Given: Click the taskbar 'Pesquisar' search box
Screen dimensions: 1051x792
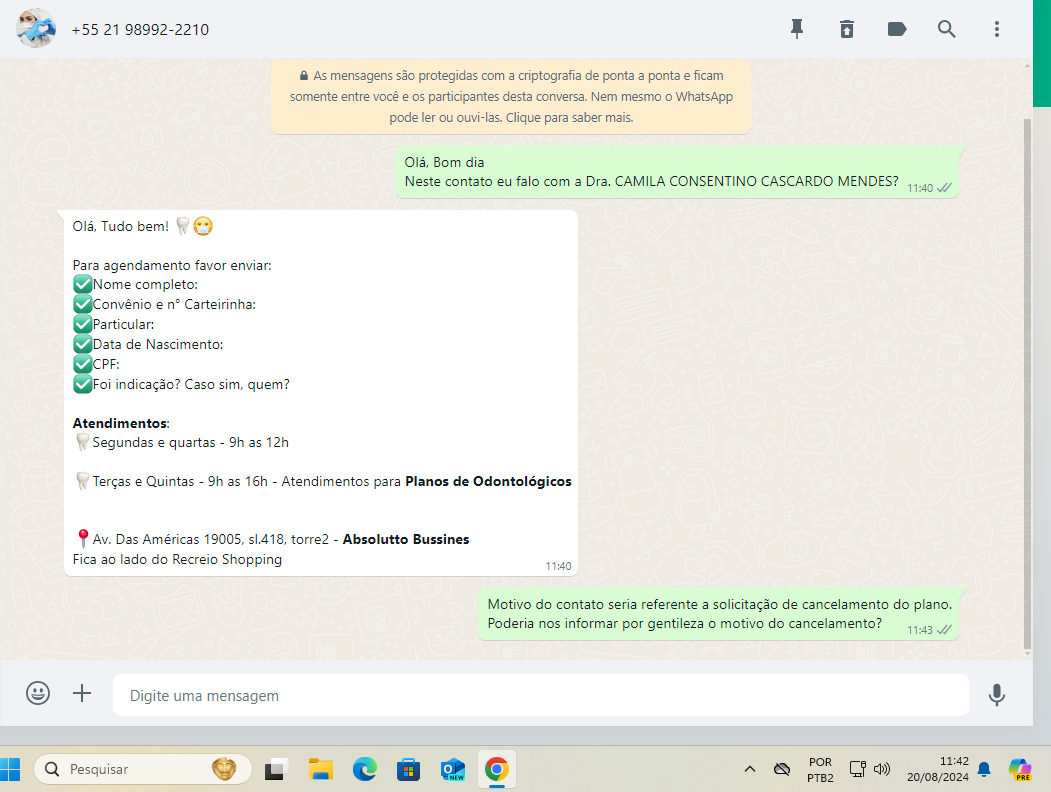Looking at the screenshot, I should [143, 769].
